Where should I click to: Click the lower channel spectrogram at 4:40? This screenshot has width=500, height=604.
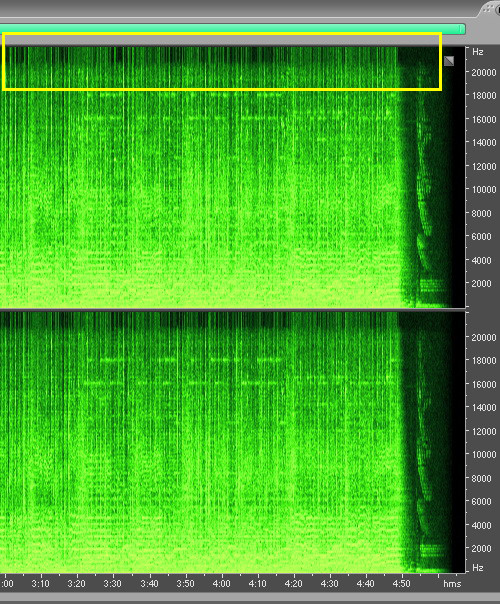[365, 443]
